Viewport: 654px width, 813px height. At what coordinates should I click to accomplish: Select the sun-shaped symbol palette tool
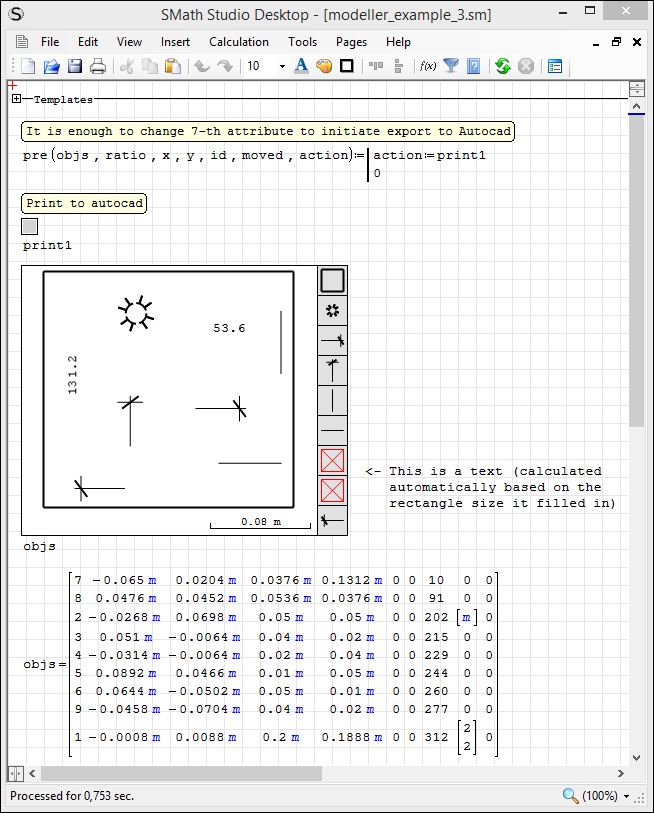point(332,311)
